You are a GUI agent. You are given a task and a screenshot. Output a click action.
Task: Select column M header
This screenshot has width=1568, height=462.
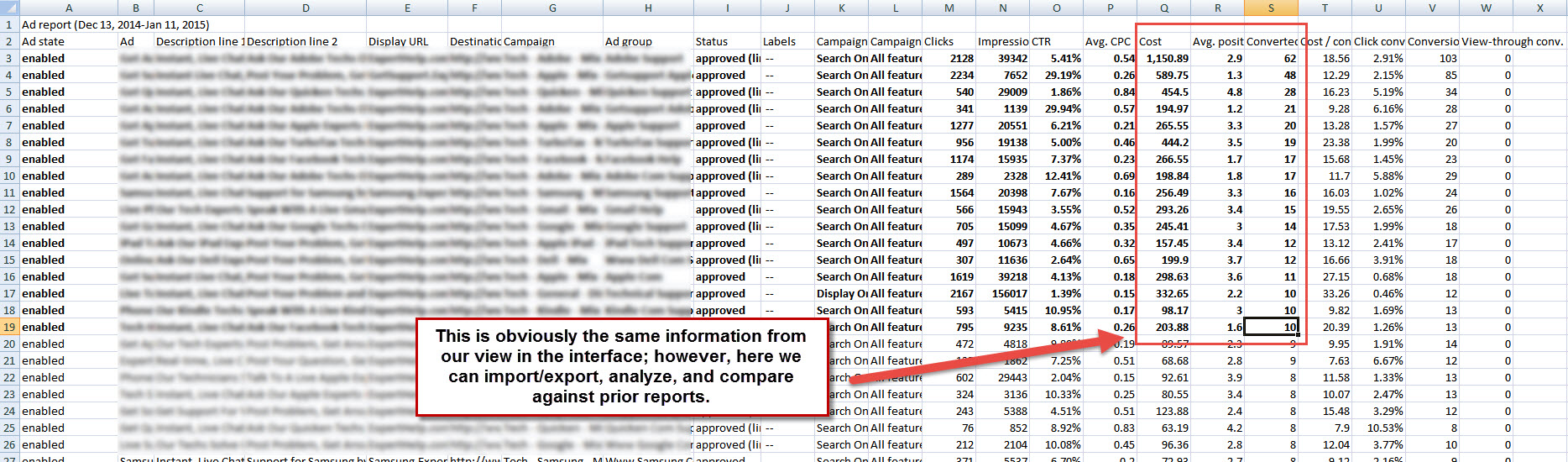click(x=949, y=8)
